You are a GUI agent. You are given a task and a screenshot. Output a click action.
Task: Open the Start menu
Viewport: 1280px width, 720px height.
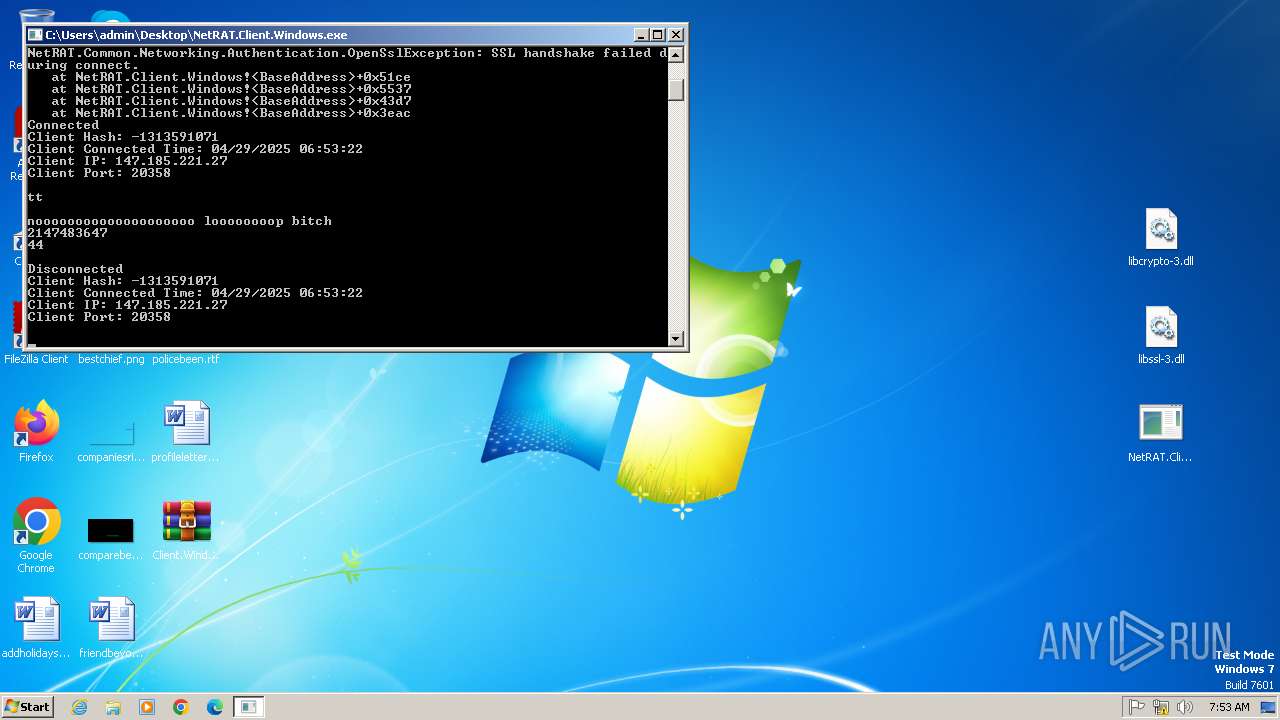pyautogui.click(x=27, y=707)
